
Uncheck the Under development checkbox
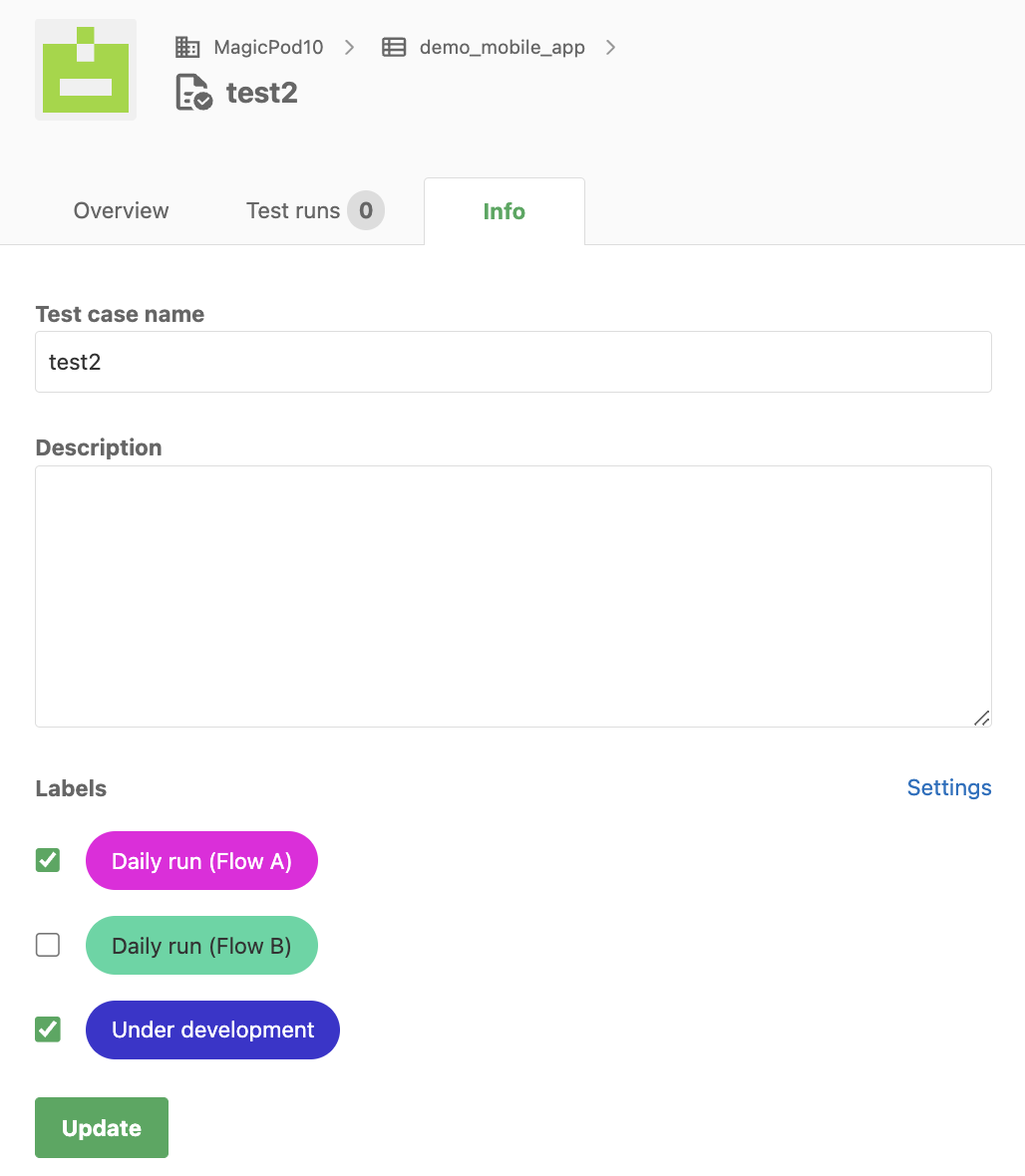pyautogui.click(x=48, y=1029)
